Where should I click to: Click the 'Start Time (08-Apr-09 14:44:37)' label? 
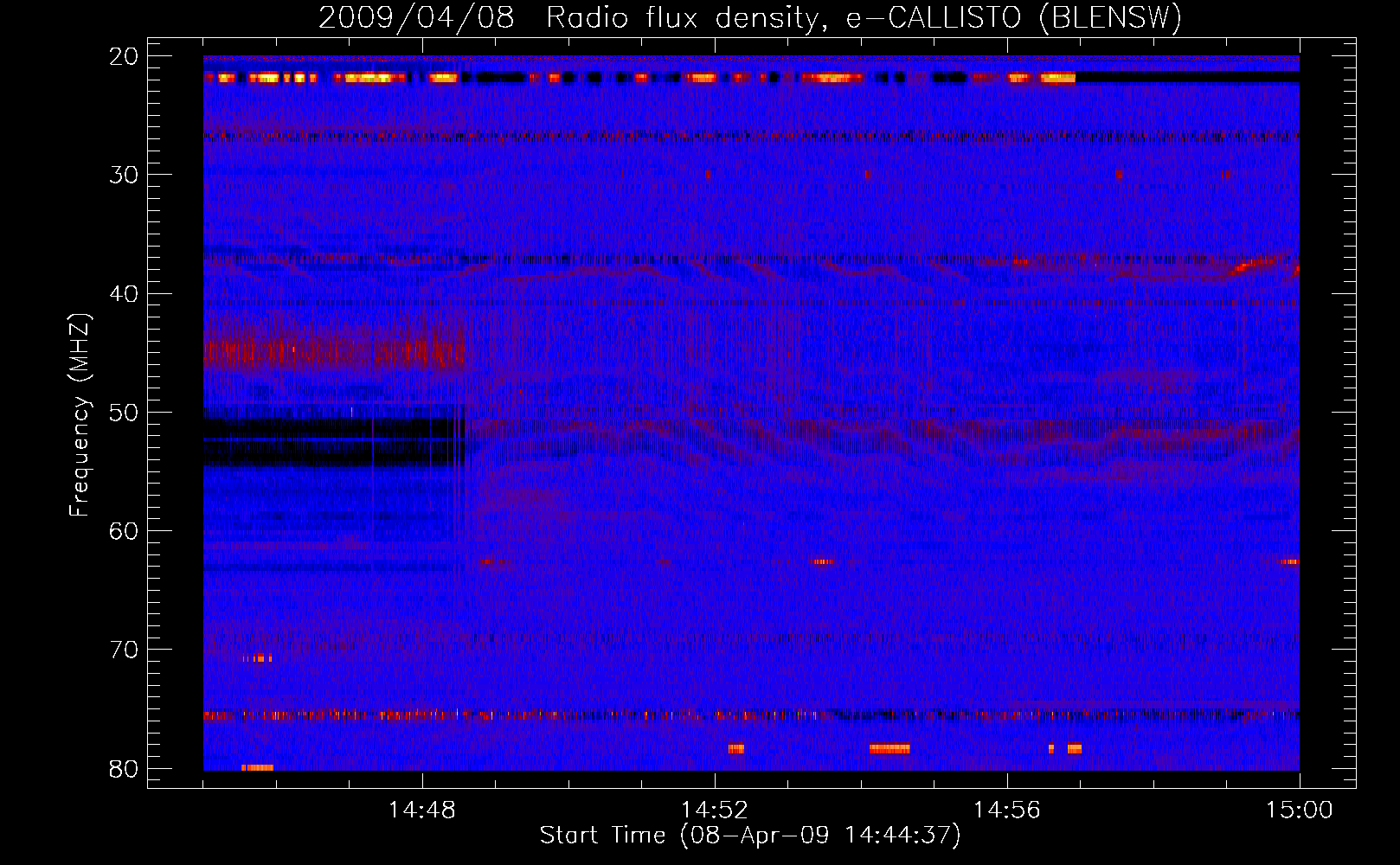(750, 836)
